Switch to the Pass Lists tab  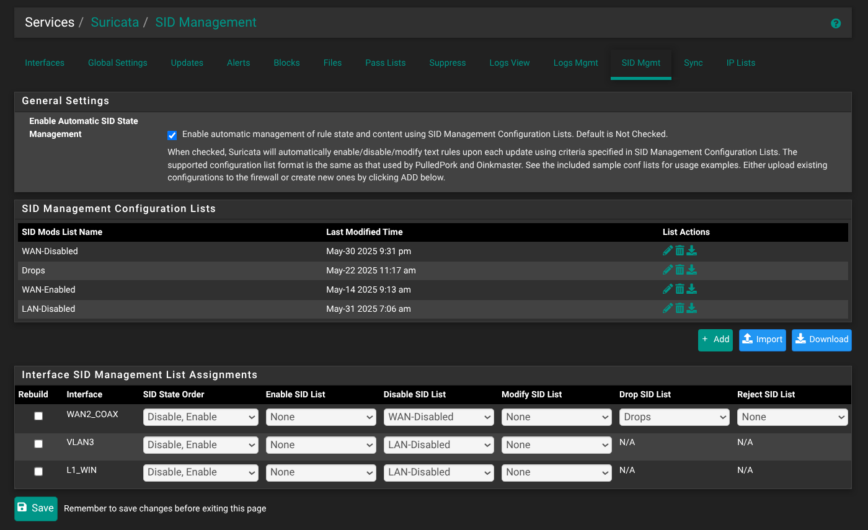pos(385,63)
